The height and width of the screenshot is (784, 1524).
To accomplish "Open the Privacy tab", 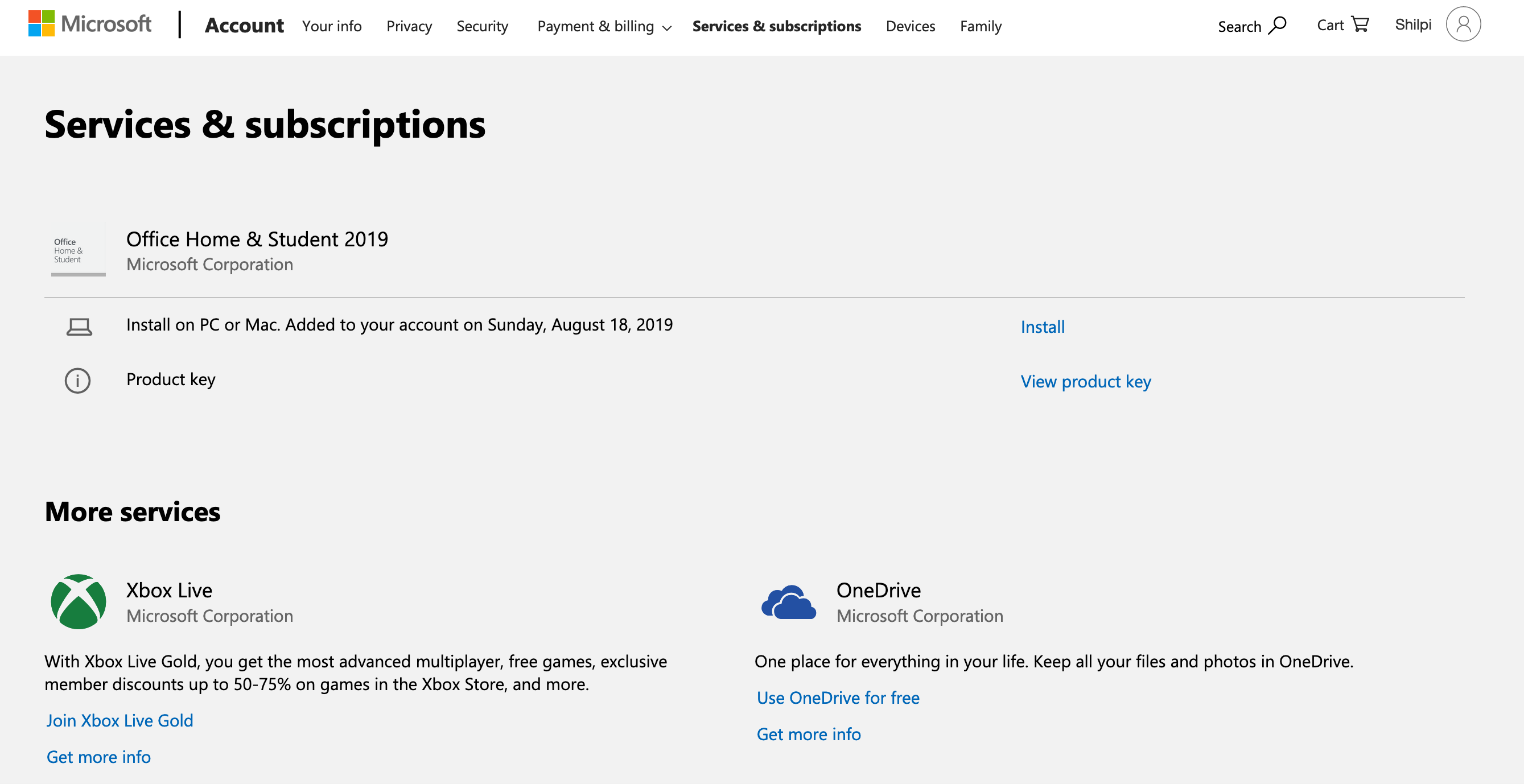I will point(409,27).
